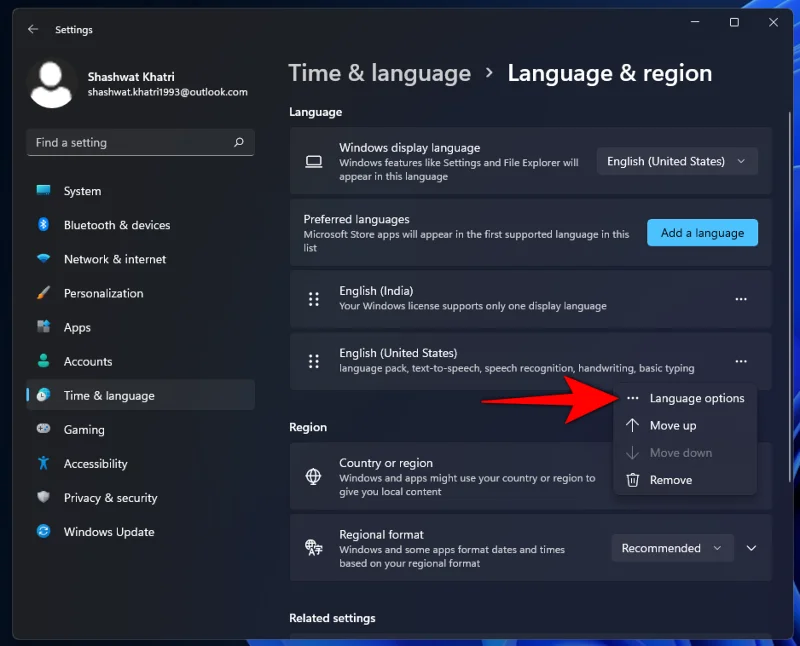
Task: Select the Bluetooth & devices icon
Action: pos(44,225)
